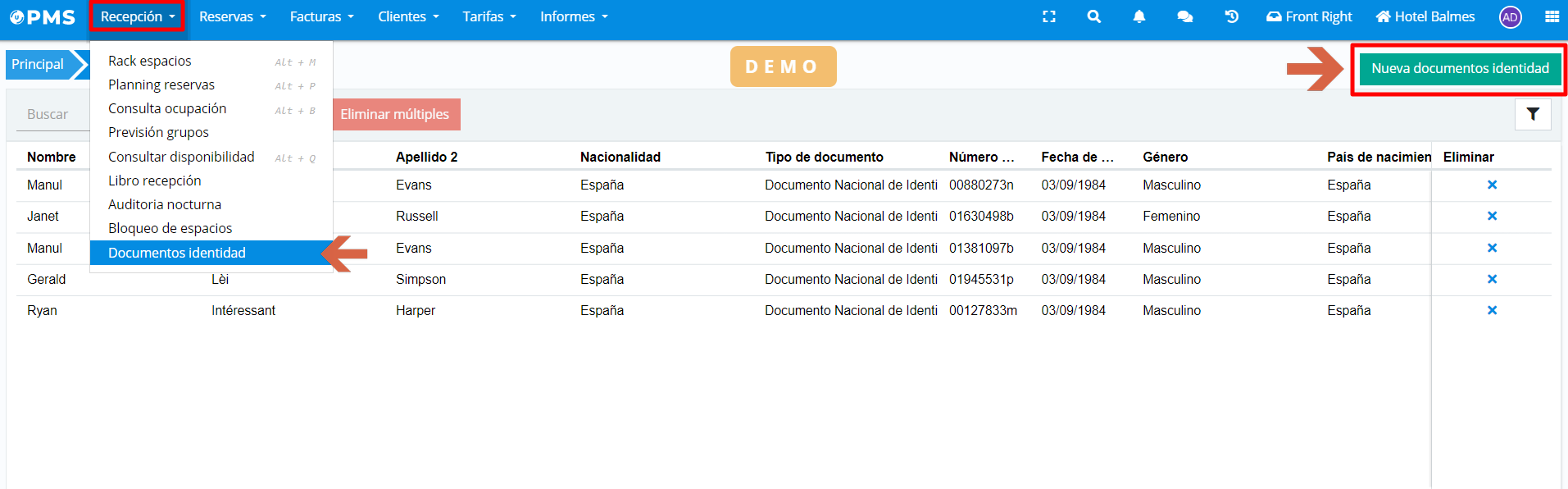Open the chat messages icon
This screenshot has height=489, width=1568.
pyautogui.click(x=1184, y=16)
